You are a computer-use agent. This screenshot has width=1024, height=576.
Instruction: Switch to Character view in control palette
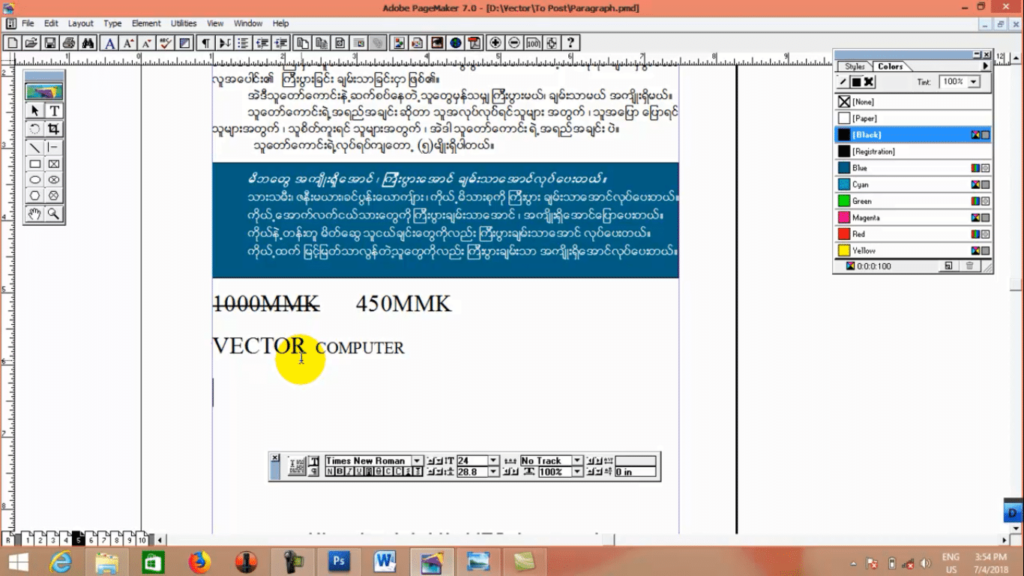(314, 460)
